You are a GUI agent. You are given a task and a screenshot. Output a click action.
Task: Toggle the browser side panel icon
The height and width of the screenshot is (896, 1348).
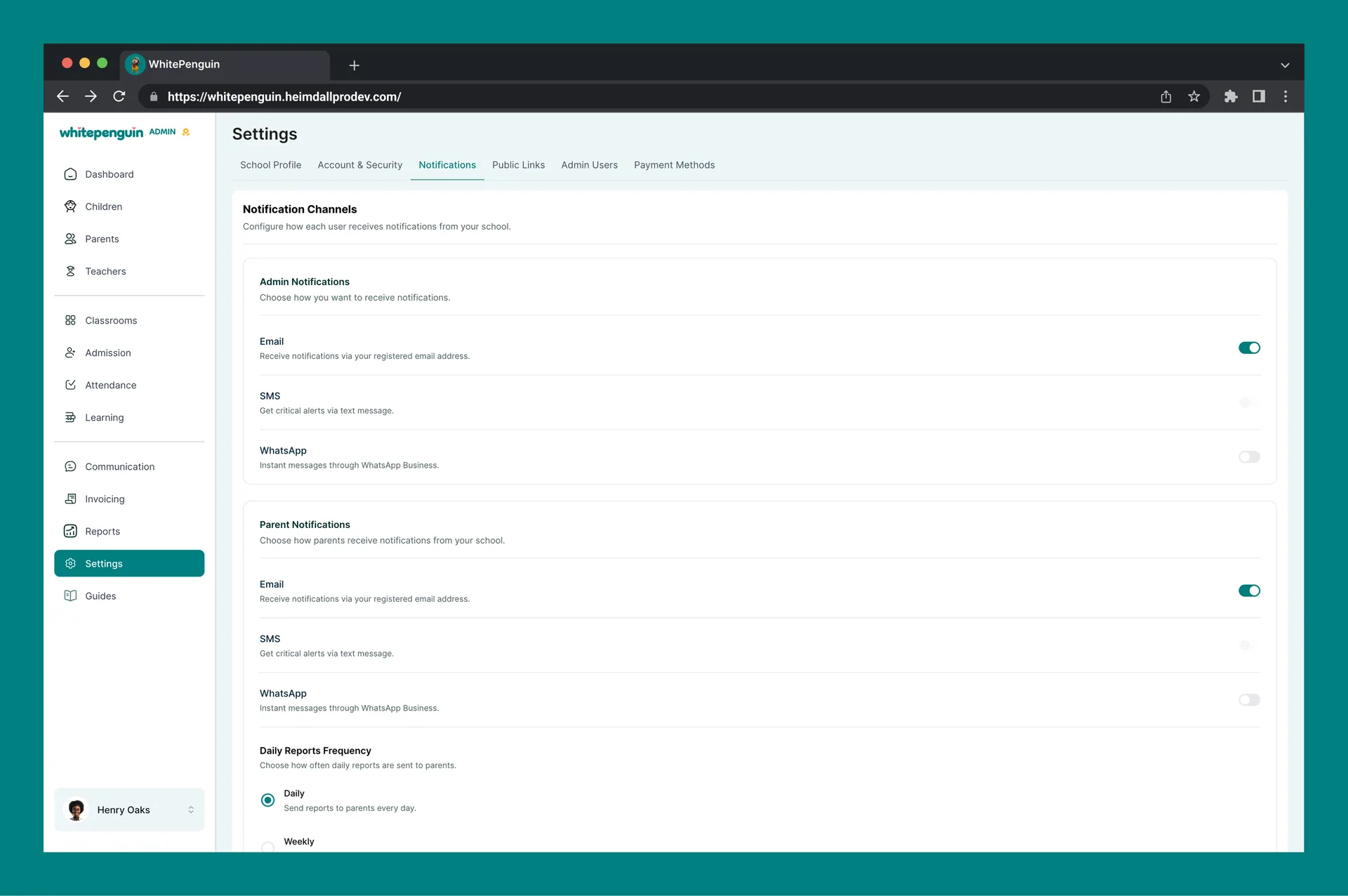(x=1259, y=96)
